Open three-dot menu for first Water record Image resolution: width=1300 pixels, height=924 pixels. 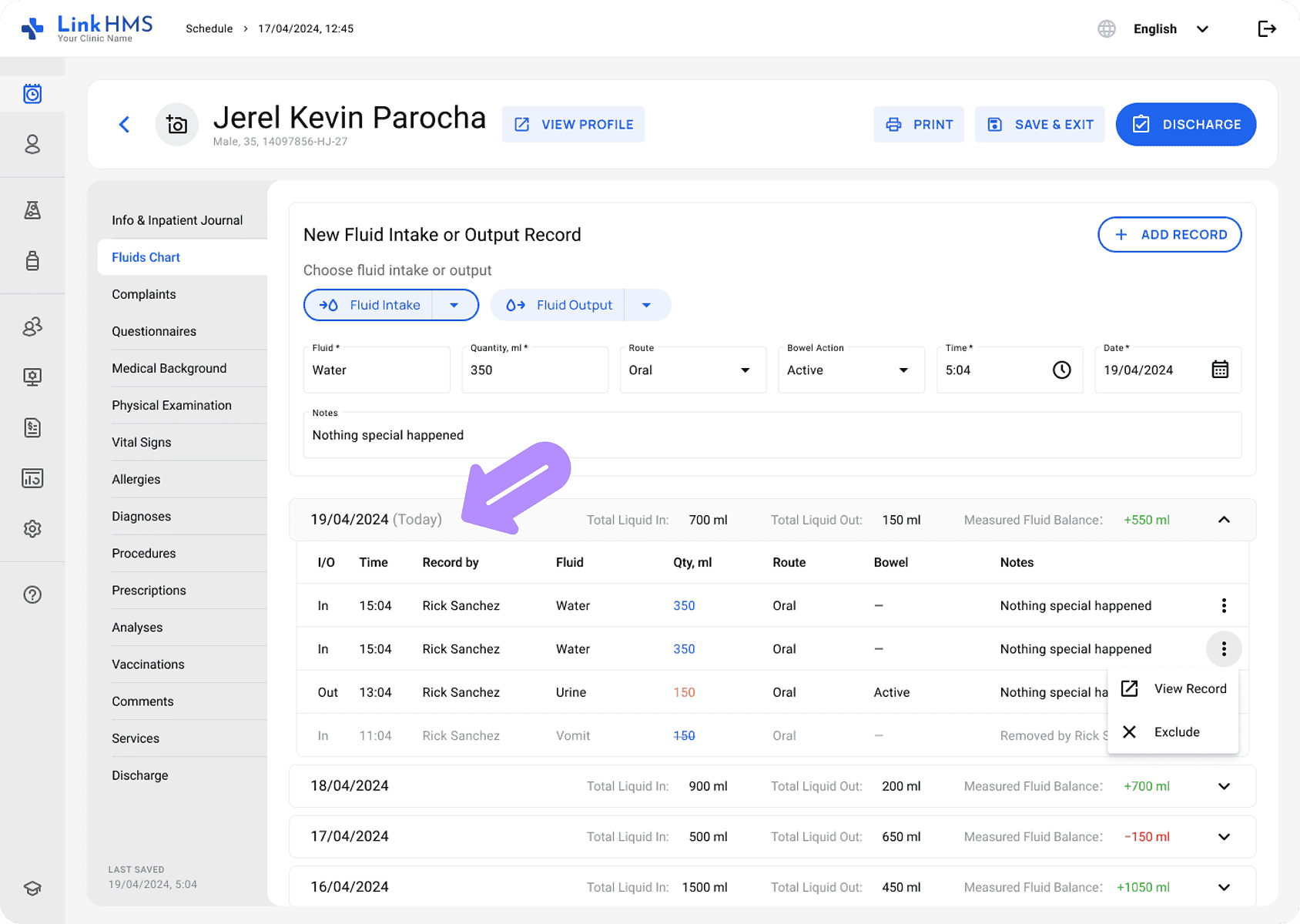coord(1223,606)
